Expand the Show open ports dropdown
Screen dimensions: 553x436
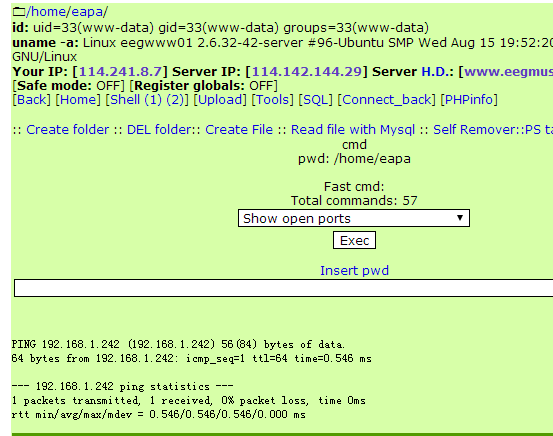(x=354, y=218)
